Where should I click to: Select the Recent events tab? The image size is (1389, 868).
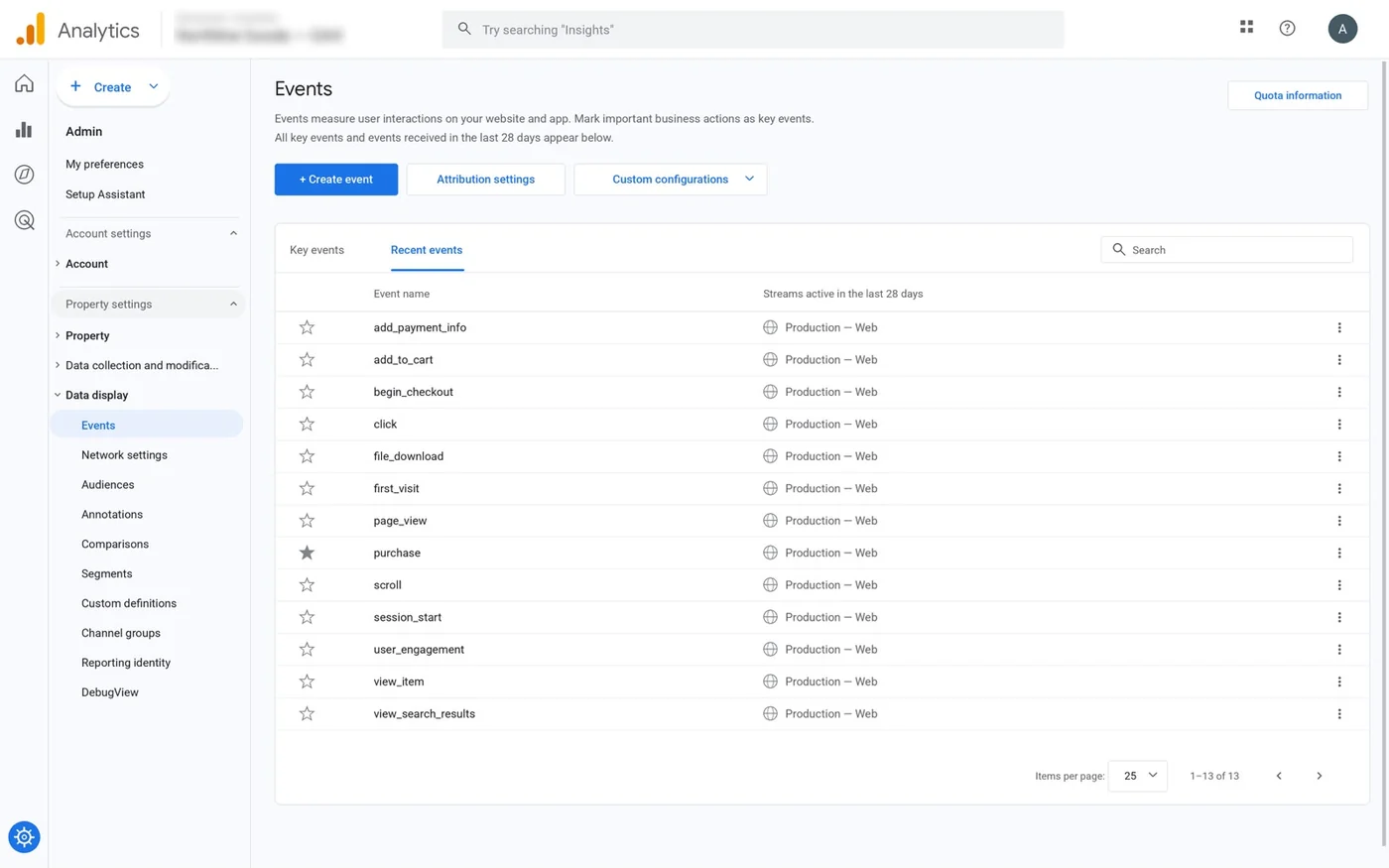pos(427,250)
